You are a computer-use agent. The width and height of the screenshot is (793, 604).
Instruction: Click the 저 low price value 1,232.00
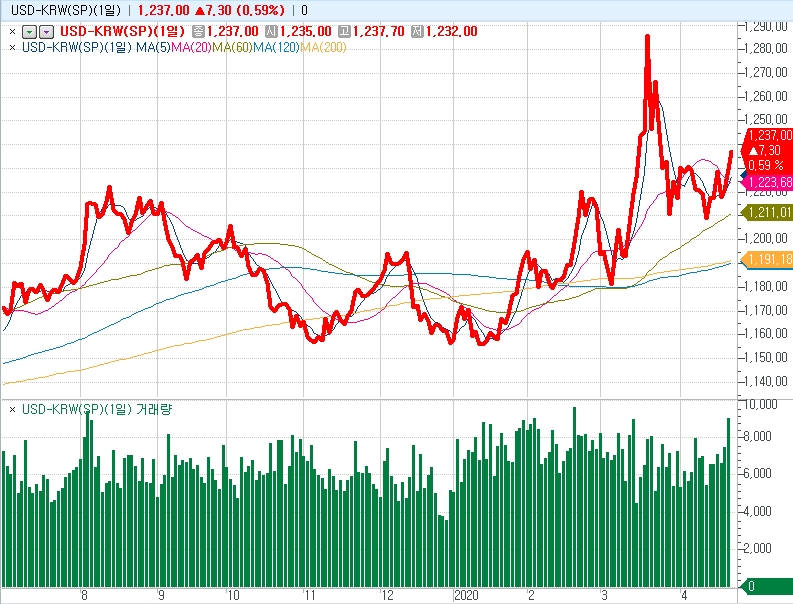[x=451, y=32]
